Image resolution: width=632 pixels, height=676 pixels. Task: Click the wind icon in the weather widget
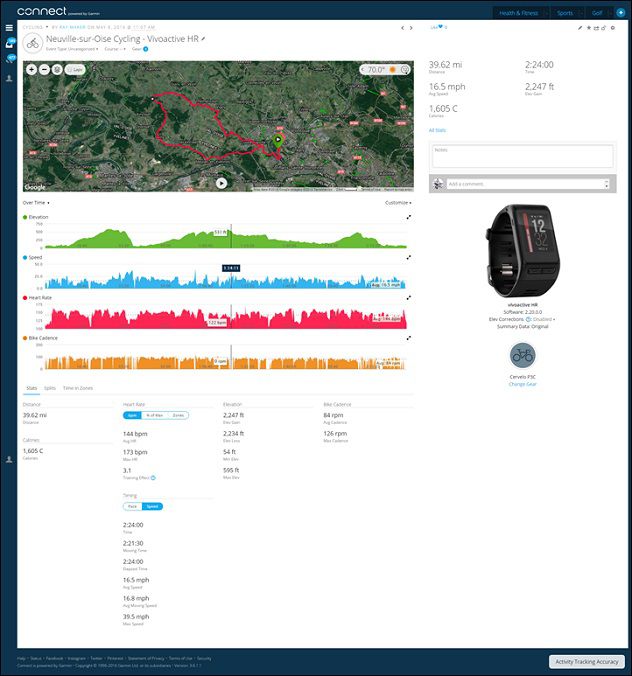coord(405,69)
